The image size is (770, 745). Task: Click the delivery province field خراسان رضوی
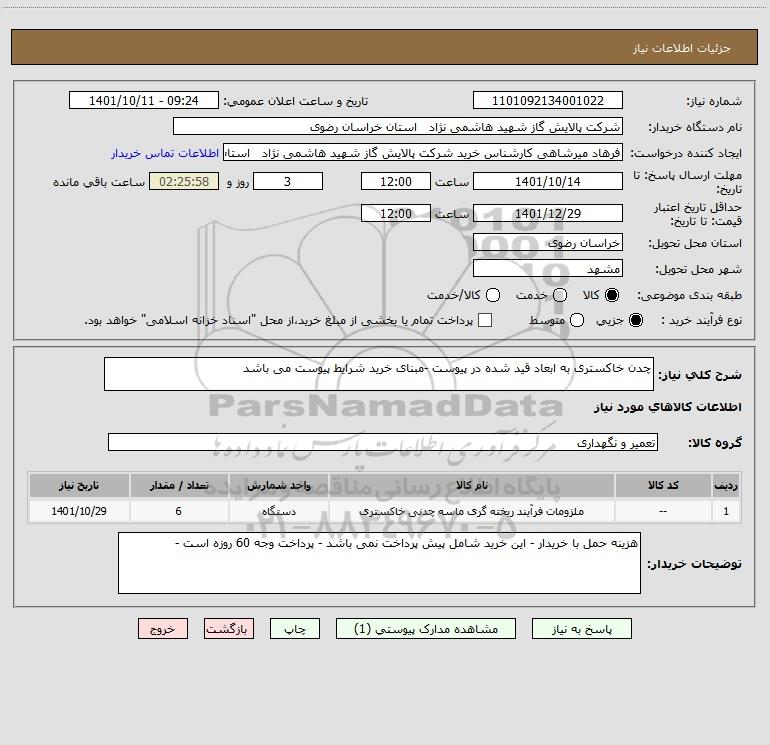[x=548, y=243]
